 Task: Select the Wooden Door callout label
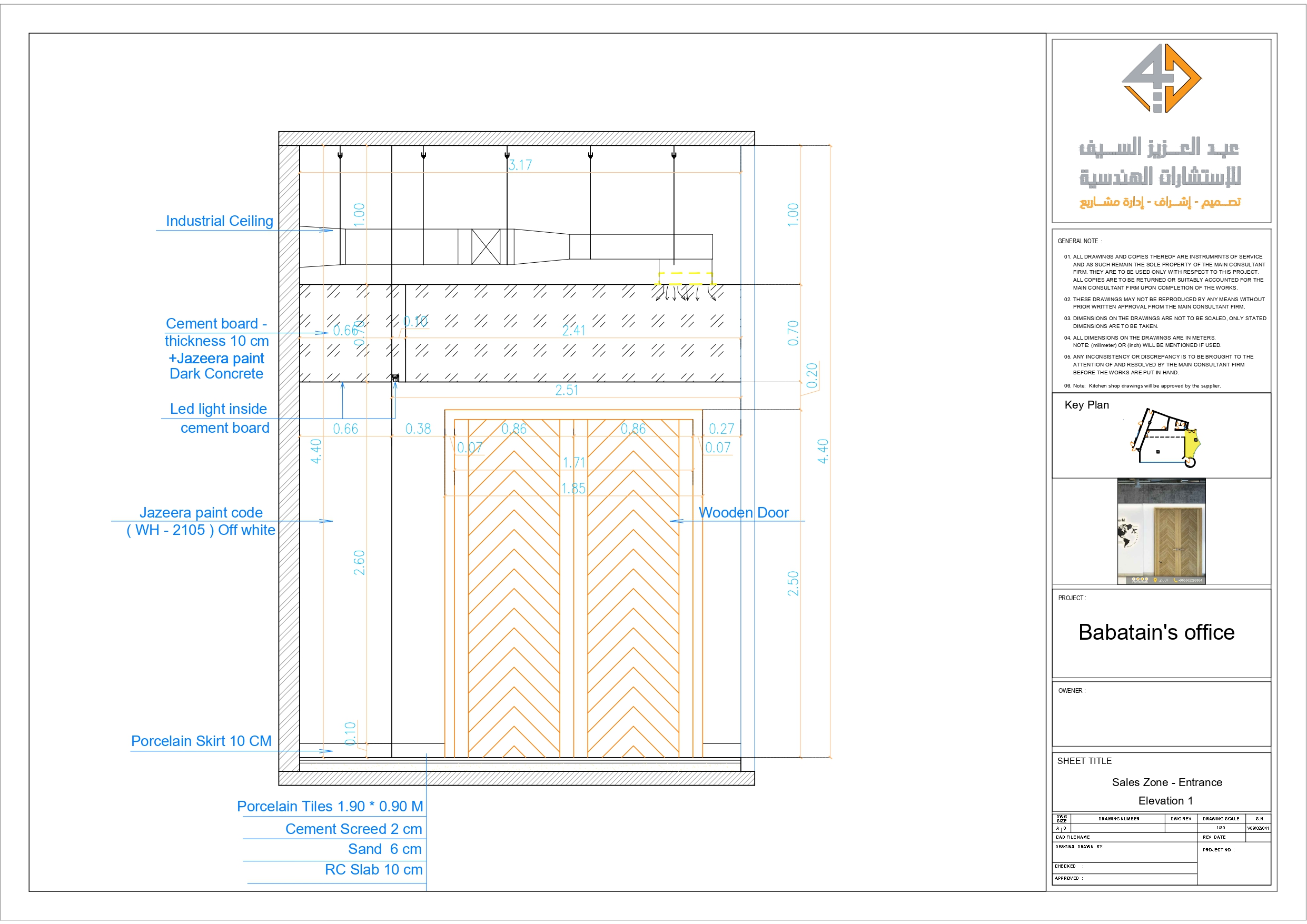[743, 513]
